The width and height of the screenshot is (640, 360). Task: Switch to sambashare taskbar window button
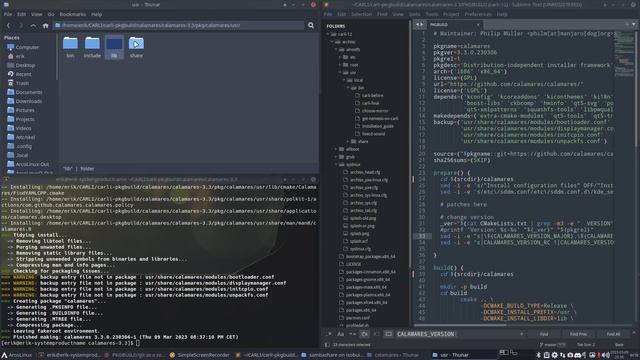tap(332, 355)
